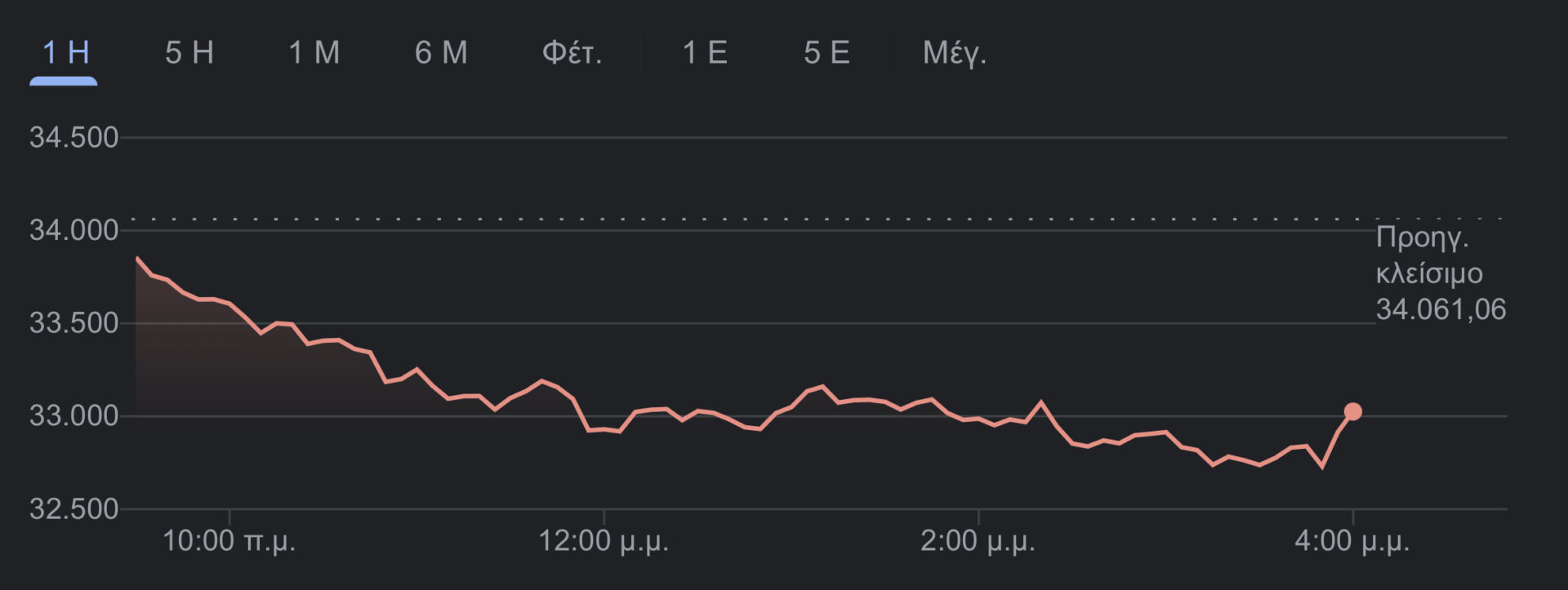Viewport: 1568px width, 590px height.
Task: Click the latest price dot on chart
Action: tap(1352, 412)
